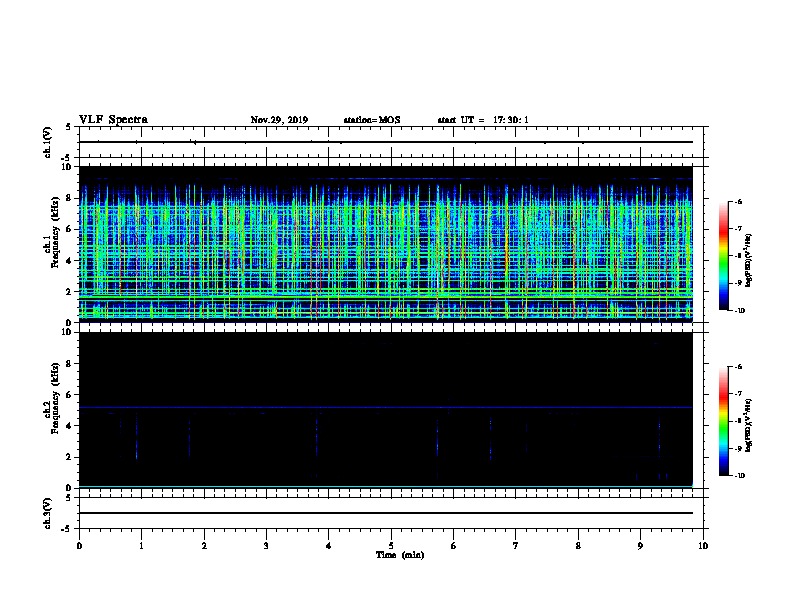Click the "-6" label on ch.2 colorbar

tap(738, 367)
